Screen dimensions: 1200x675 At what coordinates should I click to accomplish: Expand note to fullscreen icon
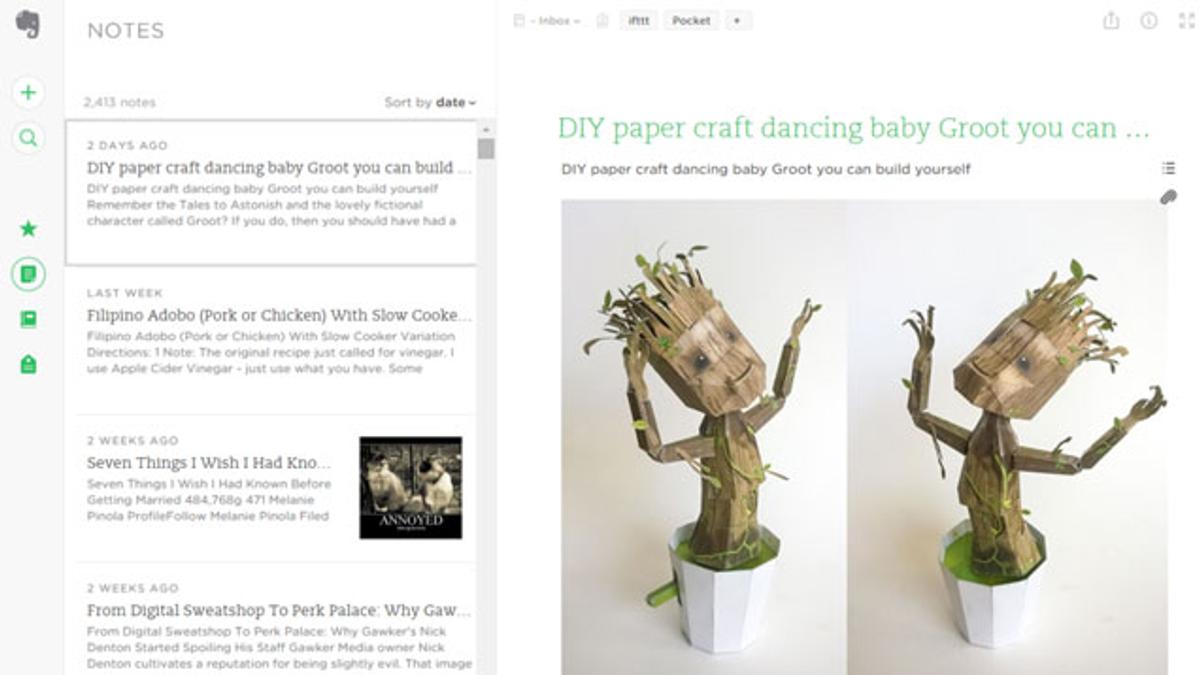1187,20
